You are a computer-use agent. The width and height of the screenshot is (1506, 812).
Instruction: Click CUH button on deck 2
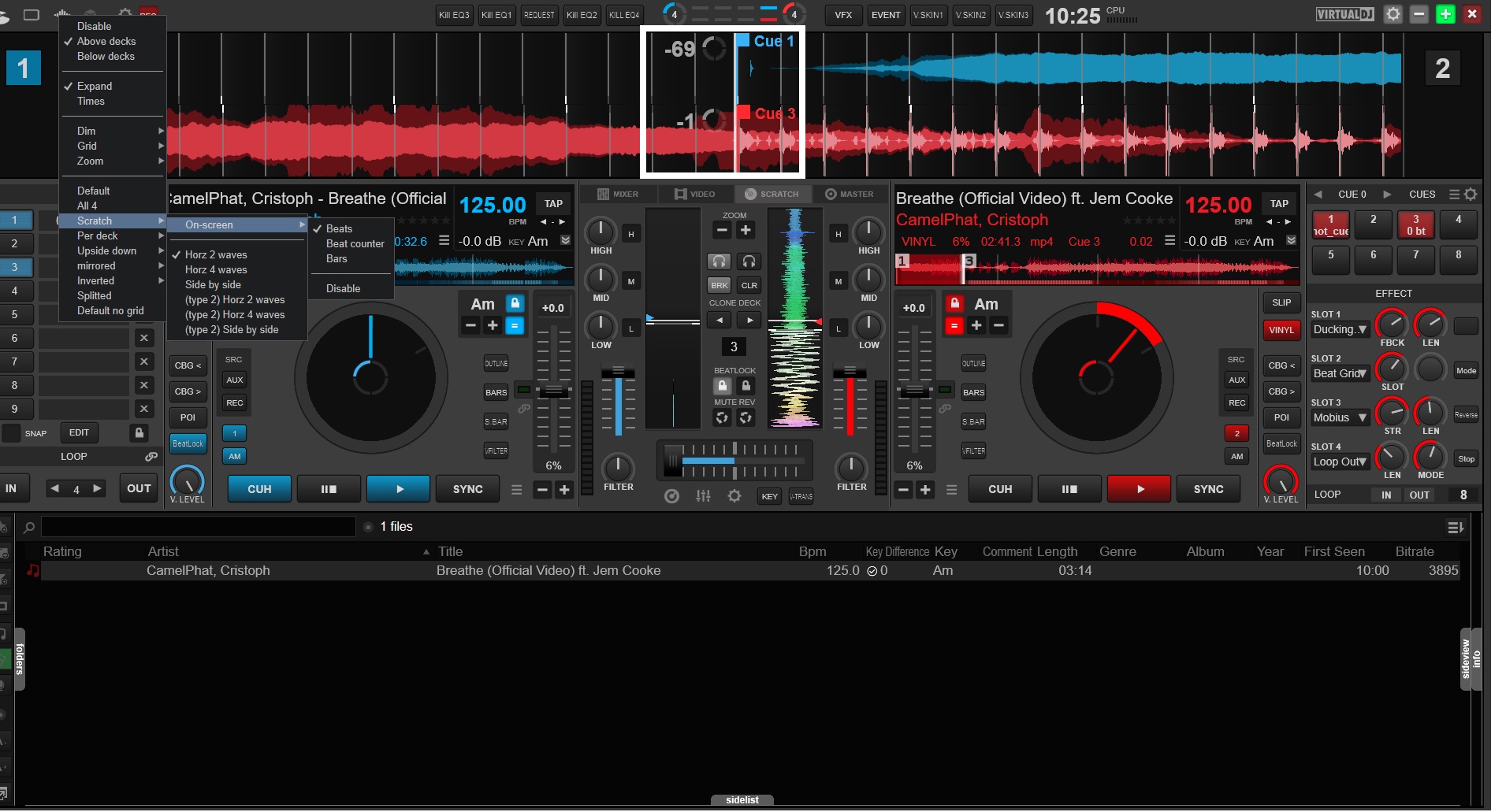[x=1000, y=489]
